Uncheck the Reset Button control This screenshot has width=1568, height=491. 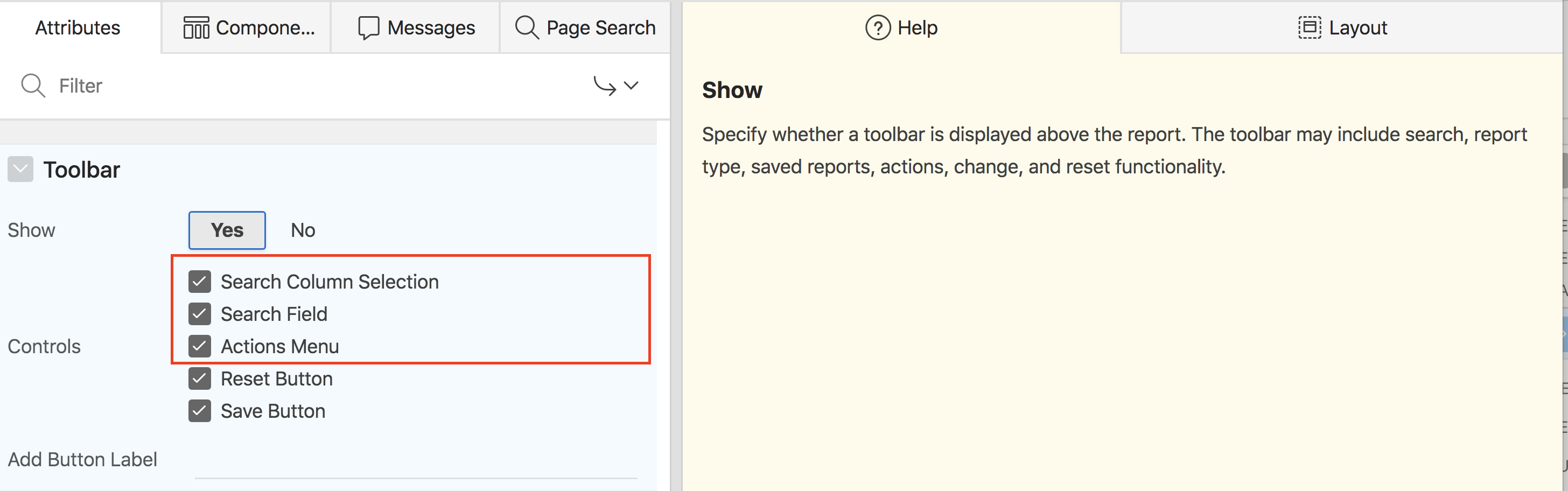[200, 378]
